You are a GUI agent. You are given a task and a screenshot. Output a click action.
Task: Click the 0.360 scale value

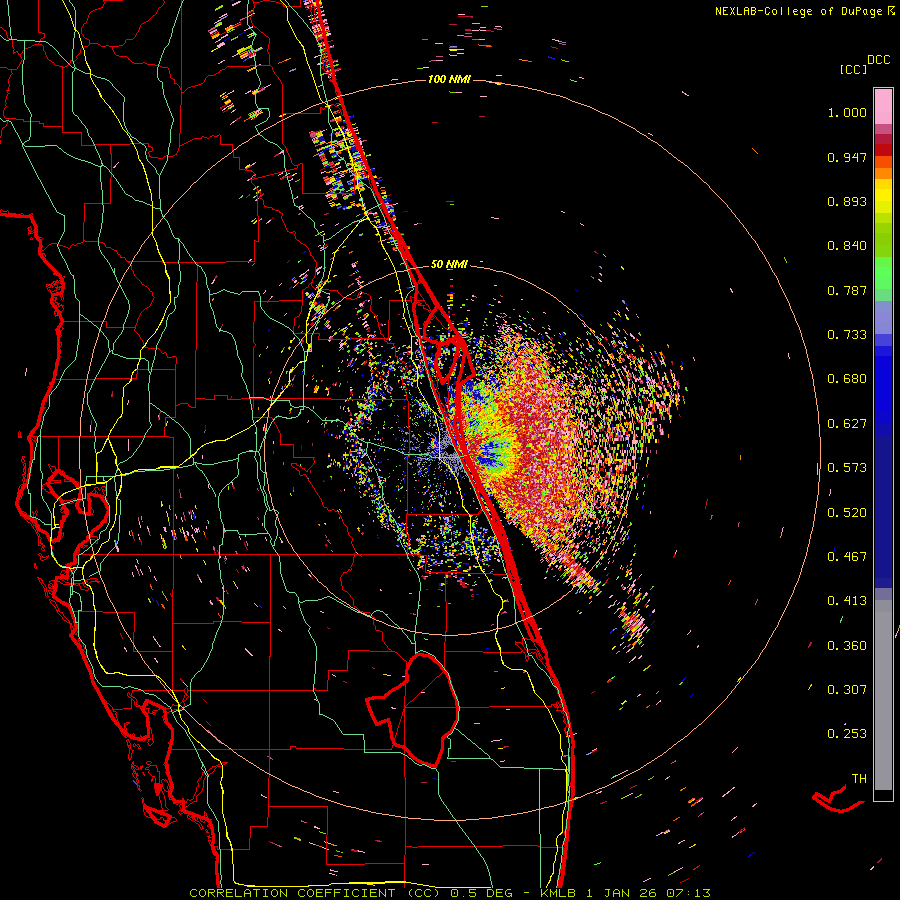pos(847,646)
